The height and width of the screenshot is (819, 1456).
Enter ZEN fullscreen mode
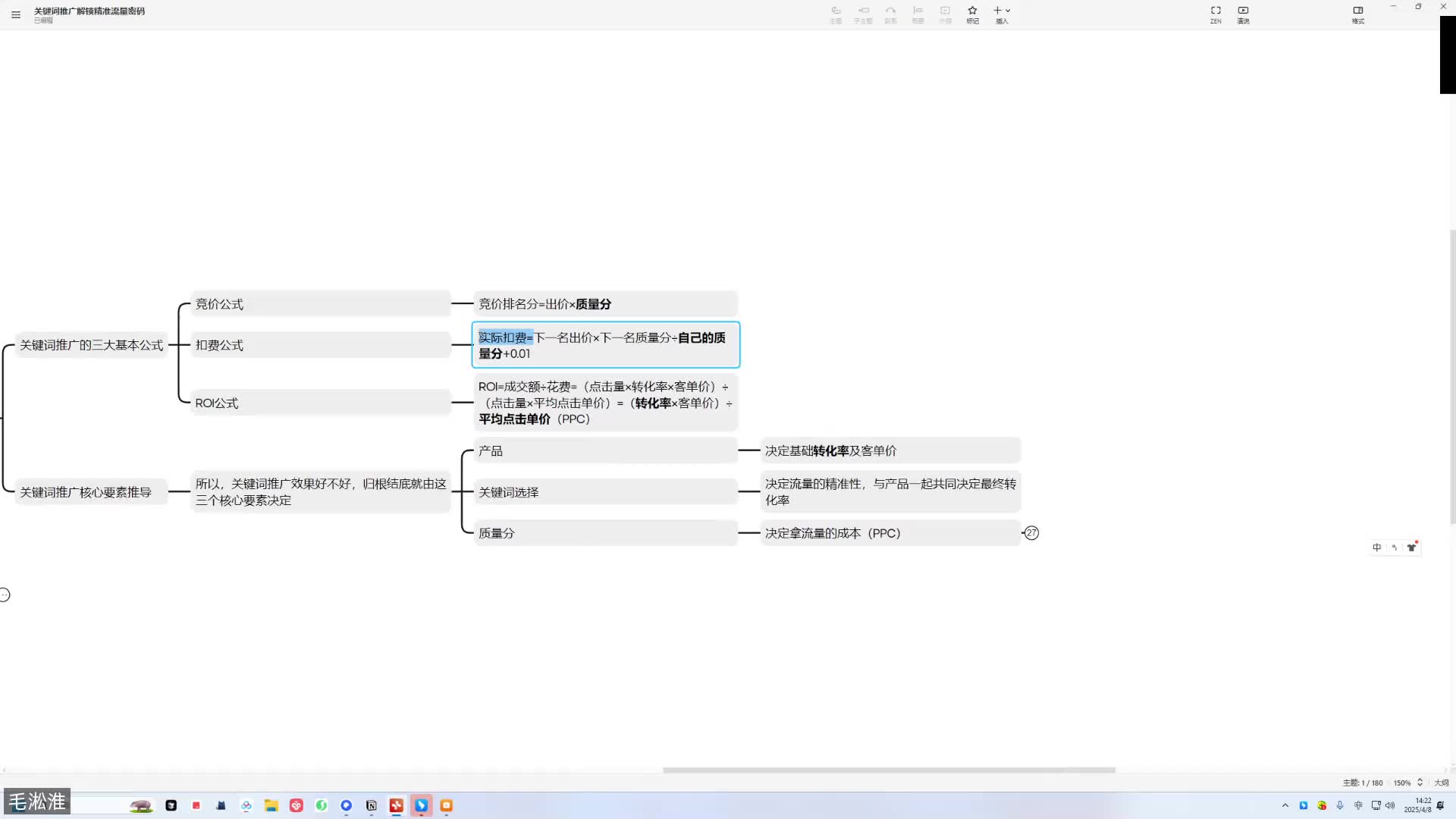pyautogui.click(x=1216, y=14)
